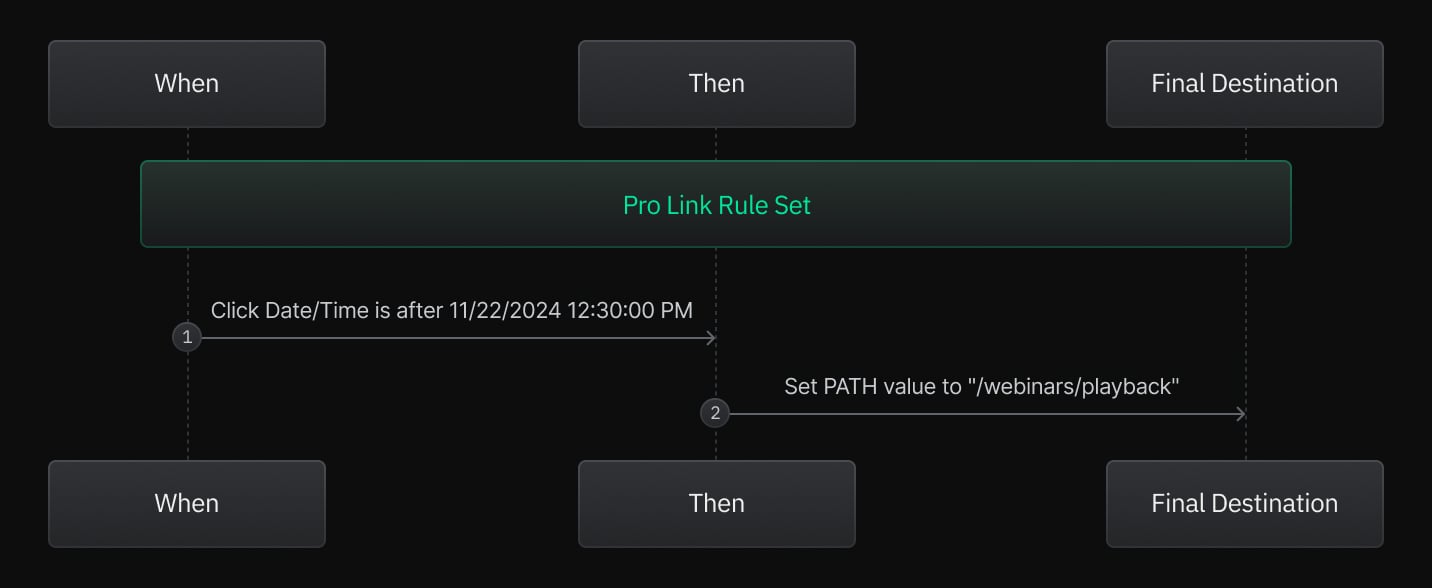Viewport: 1432px width, 588px height.
Task: Click the step 1 circle marker
Action: pos(187,338)
